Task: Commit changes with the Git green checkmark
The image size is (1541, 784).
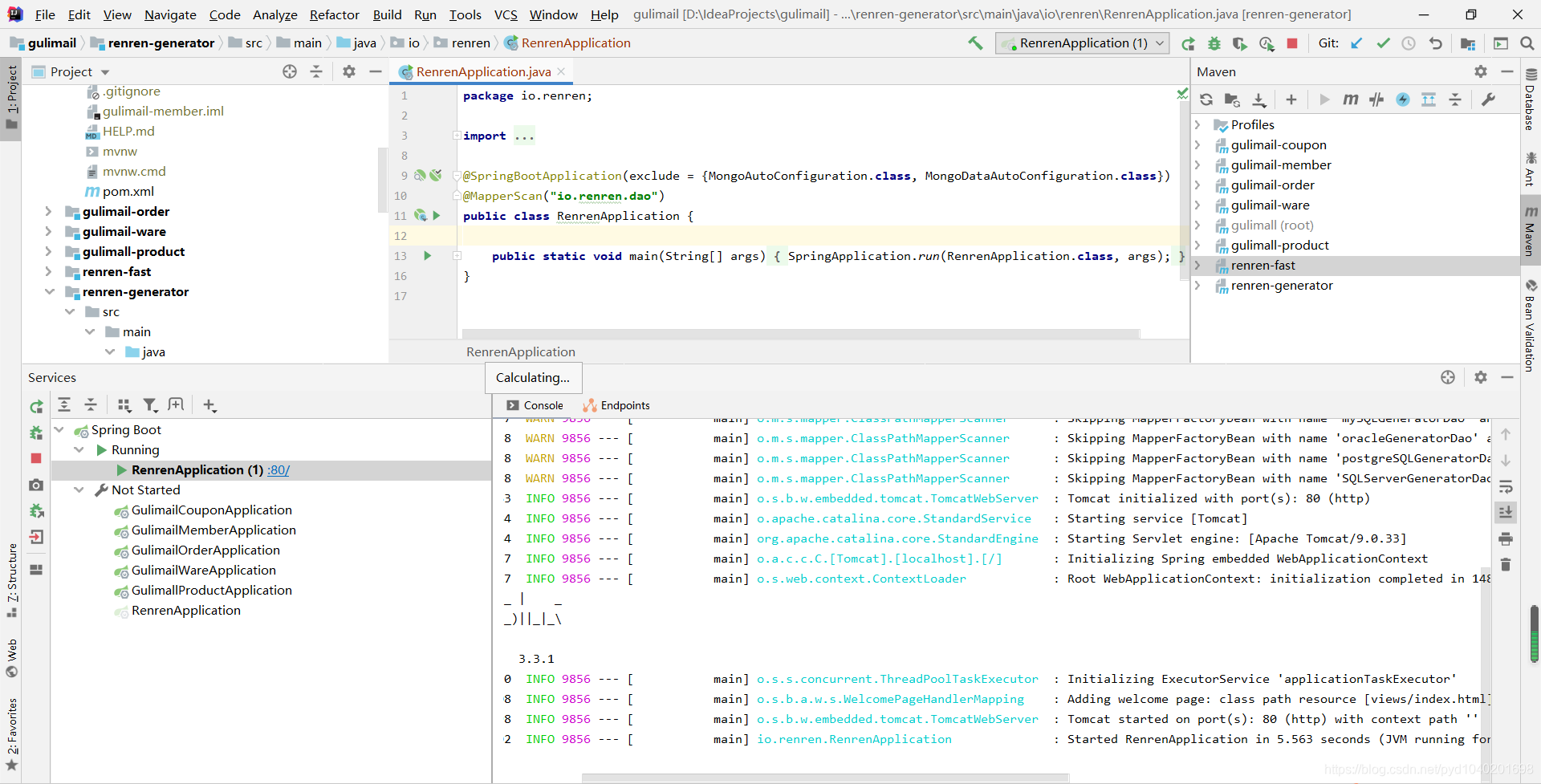Action: pyautogui.click(x=1383, y=43)
